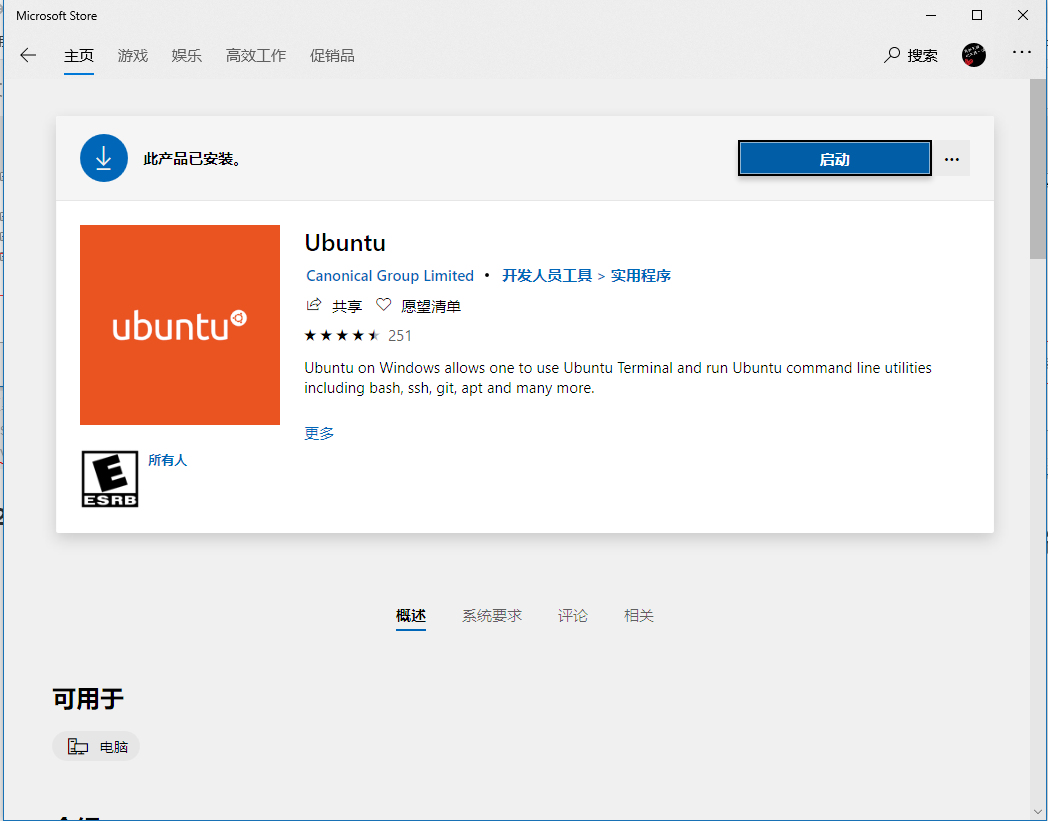
Task: Open the Store search
Action: pos(910,55)
